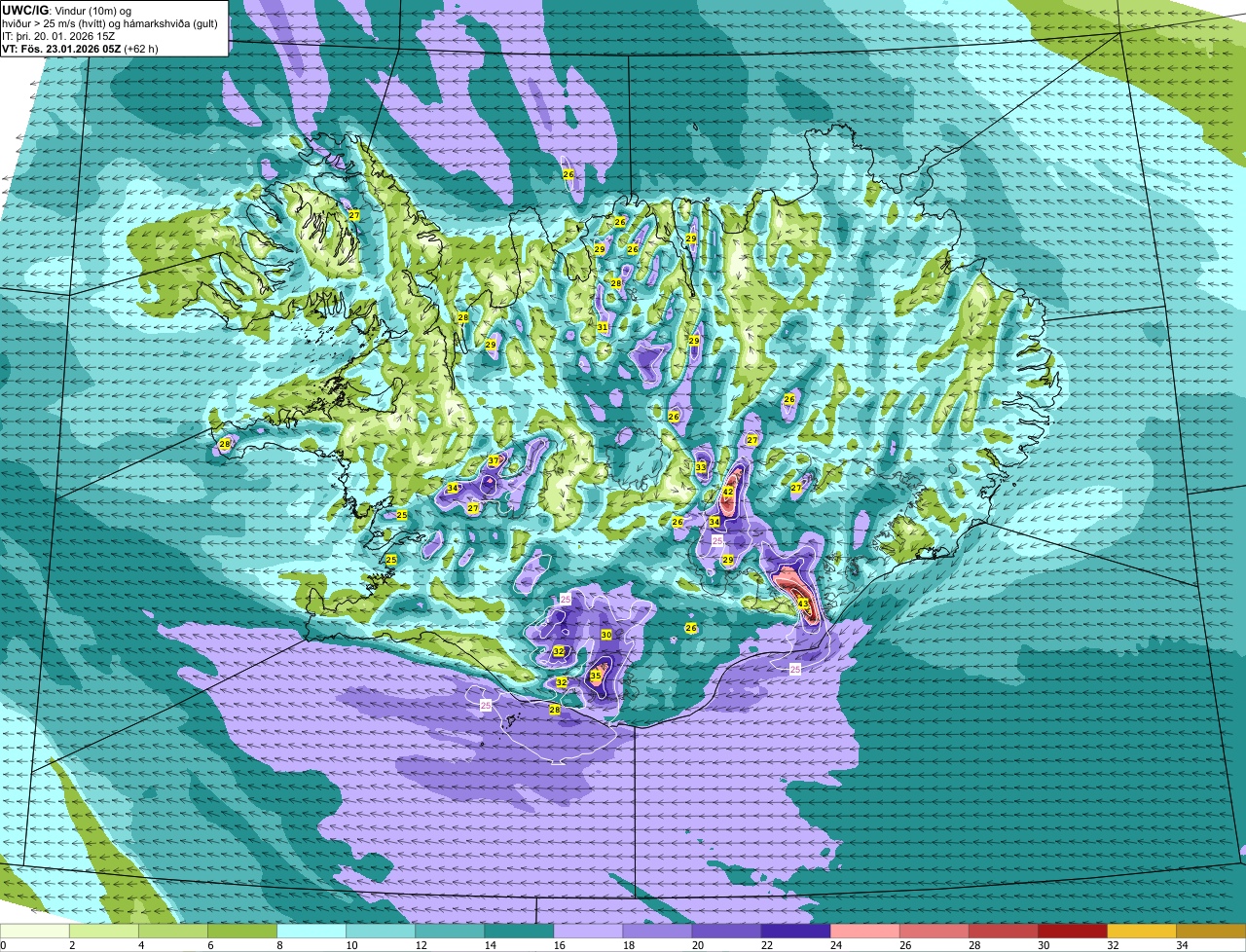Click the yellow 43 maximum gust label

pyautogui.click(x=803, y=604)
